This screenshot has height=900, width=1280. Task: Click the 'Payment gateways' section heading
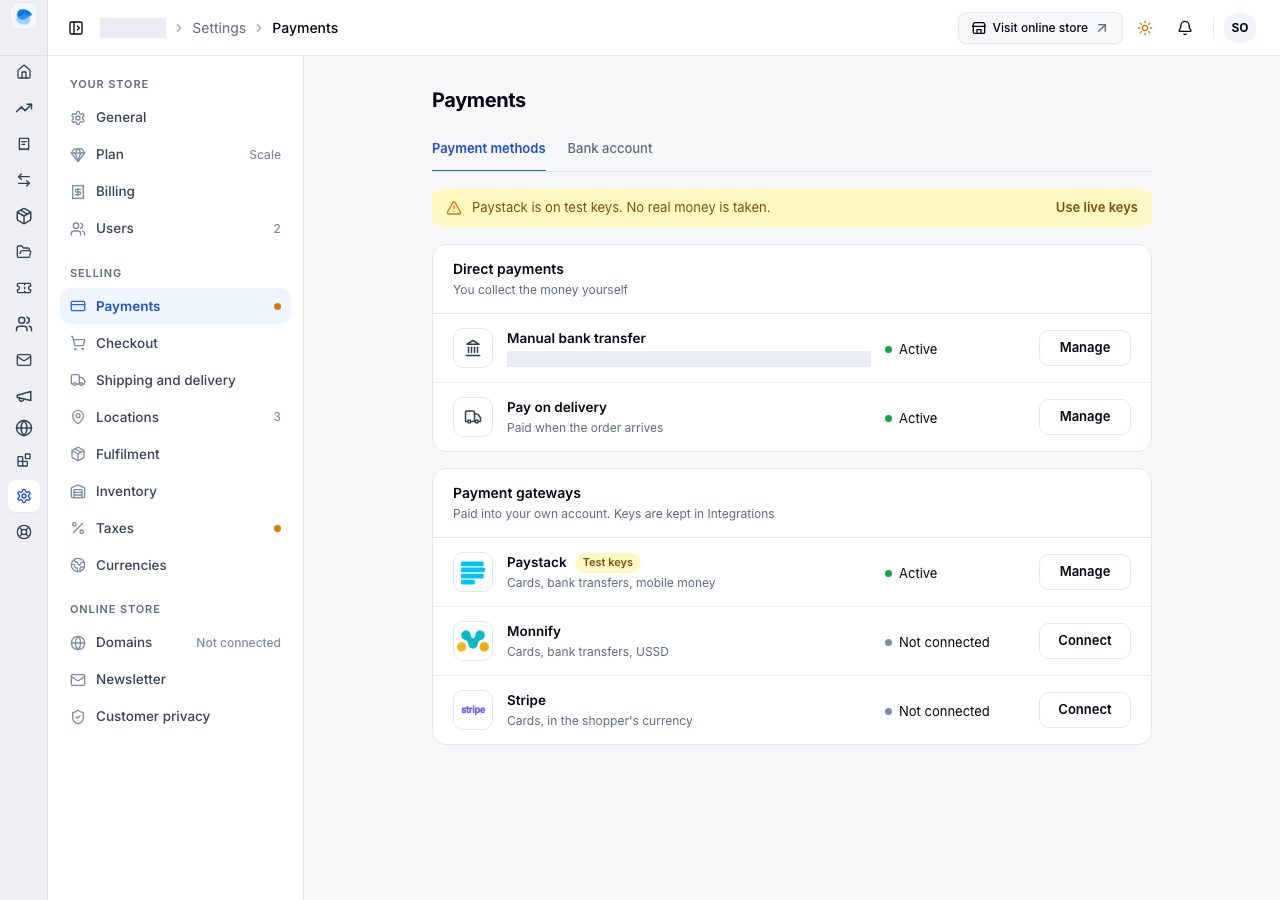coord(517,493)
